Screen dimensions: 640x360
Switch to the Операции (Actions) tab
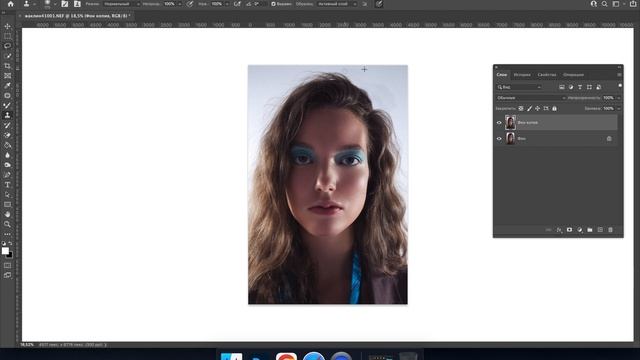coord(573,75)
